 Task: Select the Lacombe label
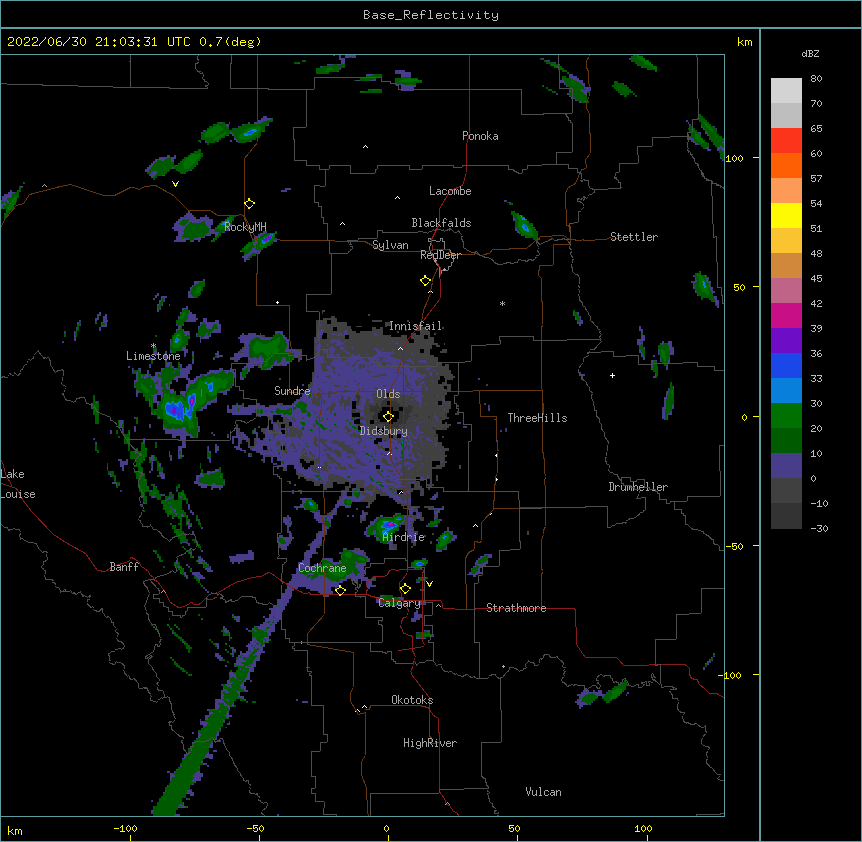pyautogui.click(x=450, y=191)
